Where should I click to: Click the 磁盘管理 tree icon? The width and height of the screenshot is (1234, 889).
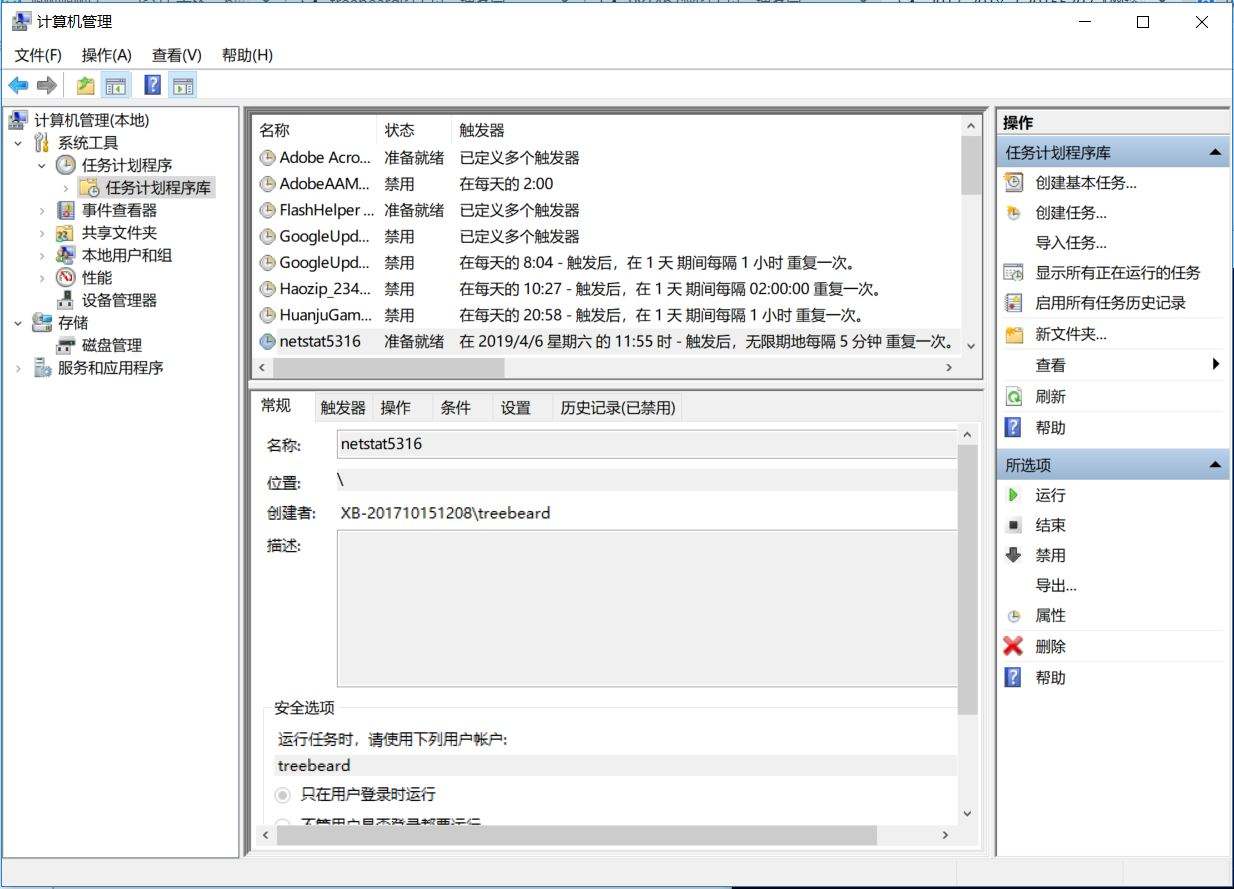click(66, 345)
